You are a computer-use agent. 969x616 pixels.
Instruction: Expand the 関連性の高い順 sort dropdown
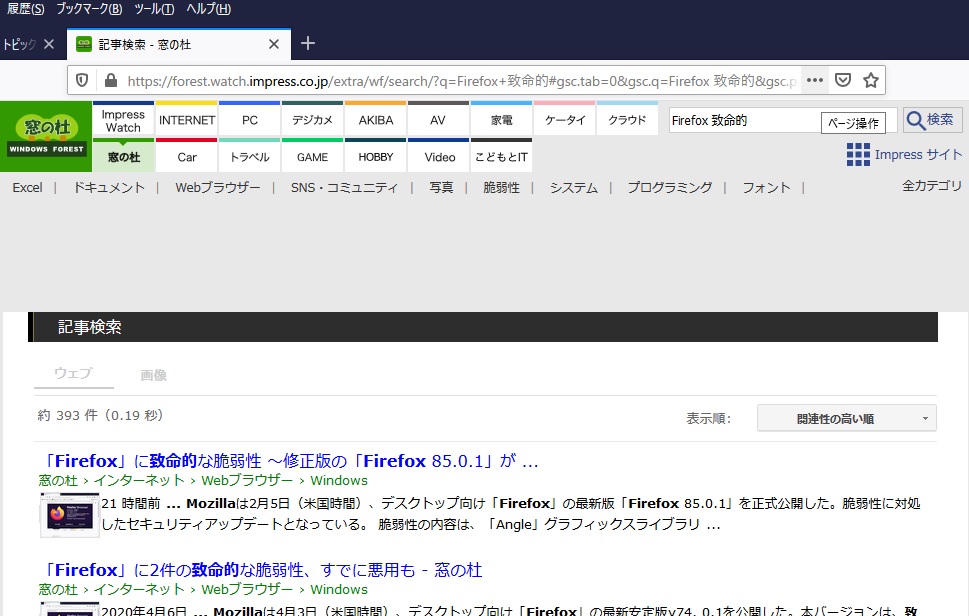[x=846, y=418]
